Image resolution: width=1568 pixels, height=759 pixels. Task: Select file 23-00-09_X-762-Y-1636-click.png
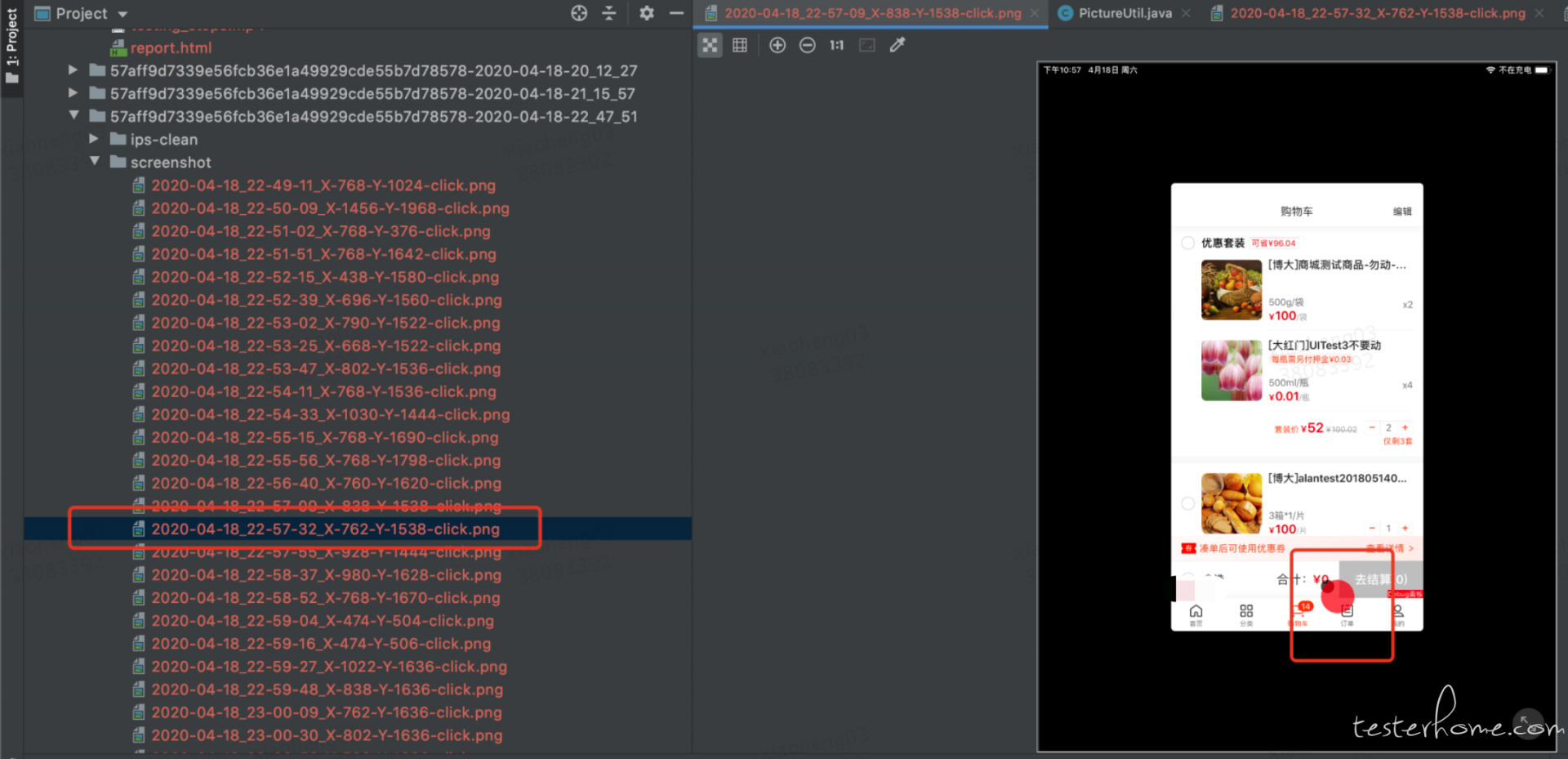327,712
